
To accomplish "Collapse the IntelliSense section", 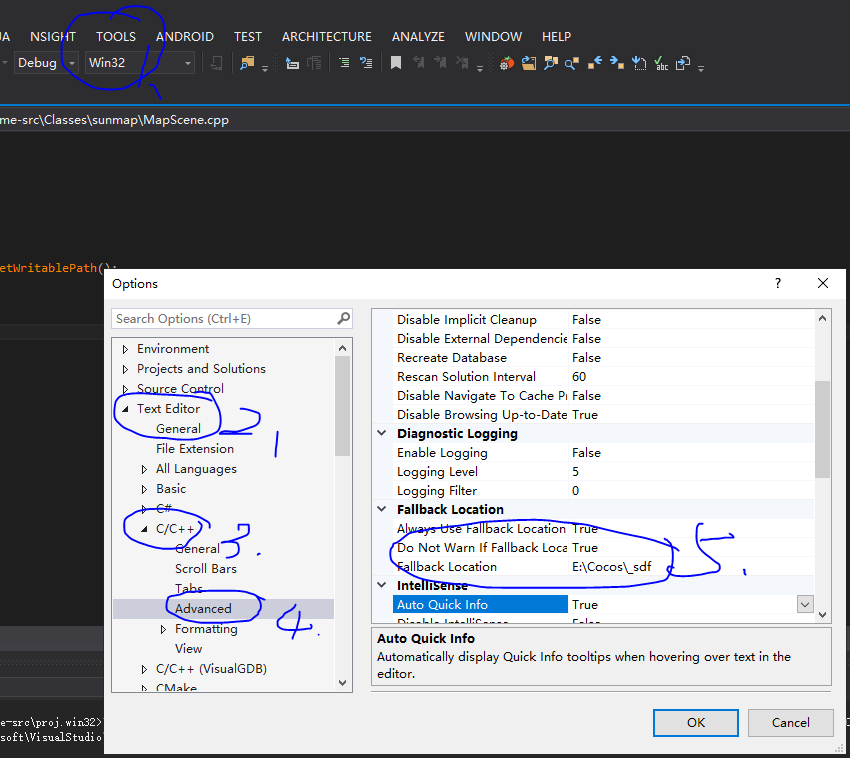I will point(382,585).
